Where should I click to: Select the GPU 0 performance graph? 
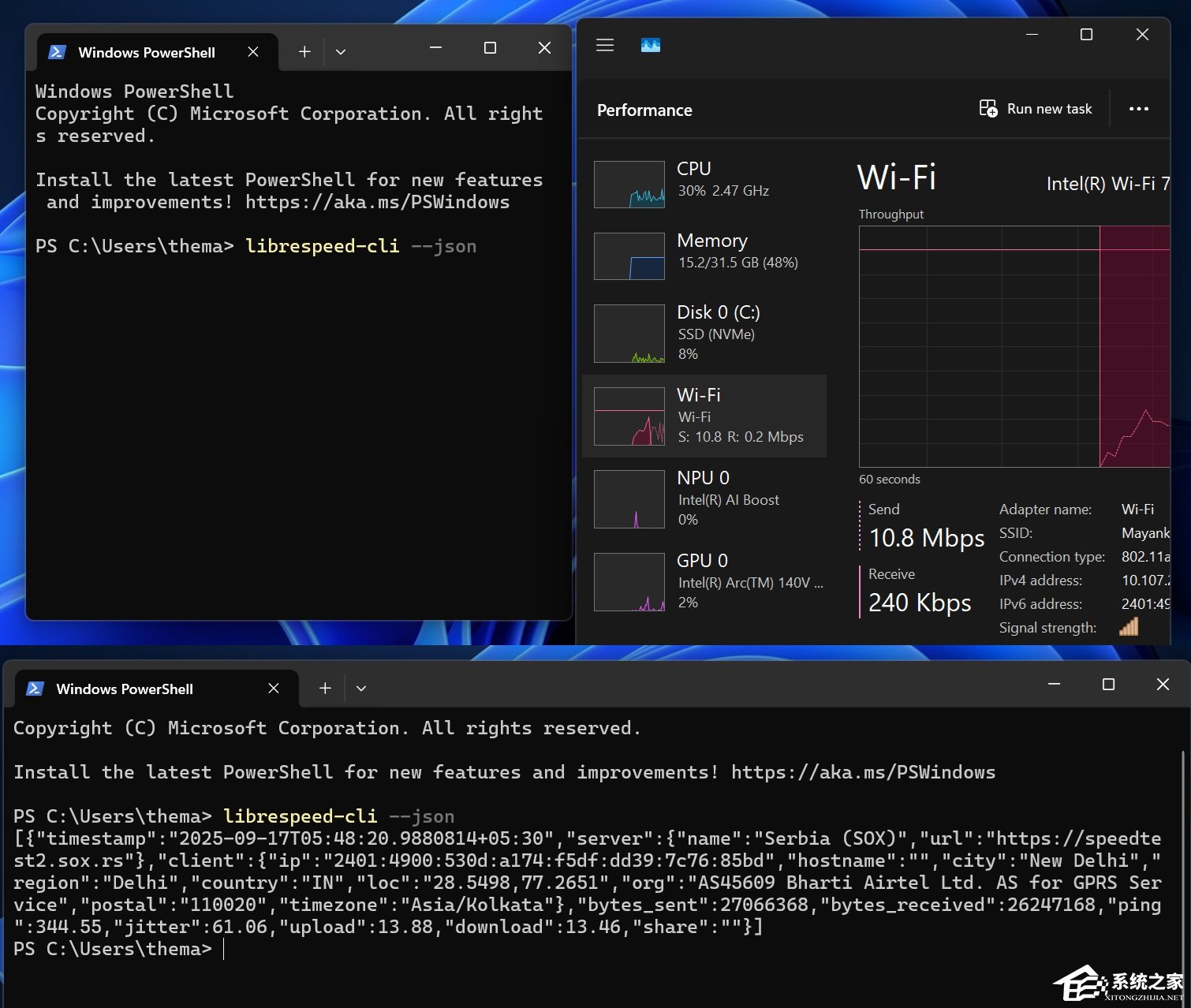point(704,581)
